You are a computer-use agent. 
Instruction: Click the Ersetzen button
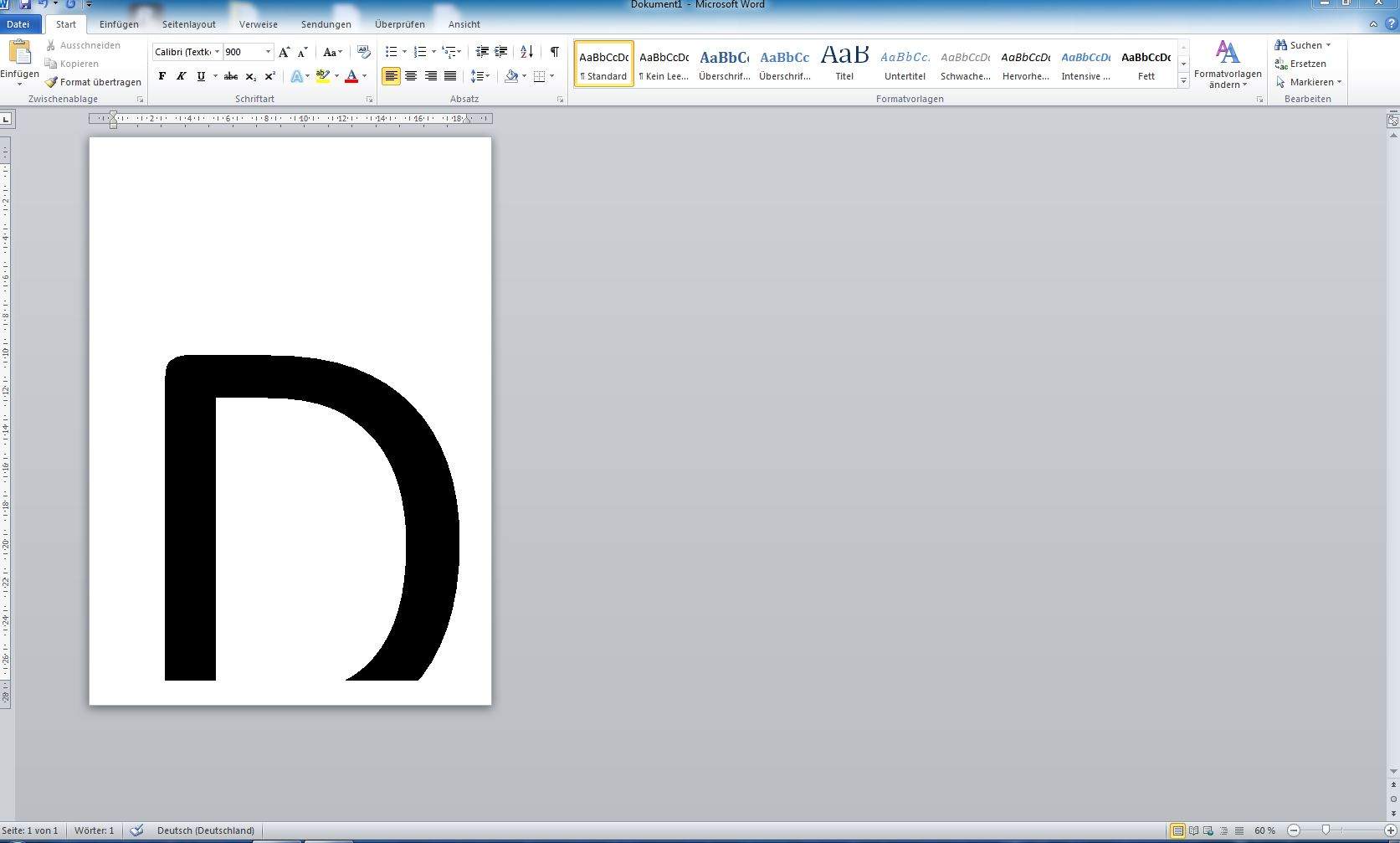(1300, 64)
